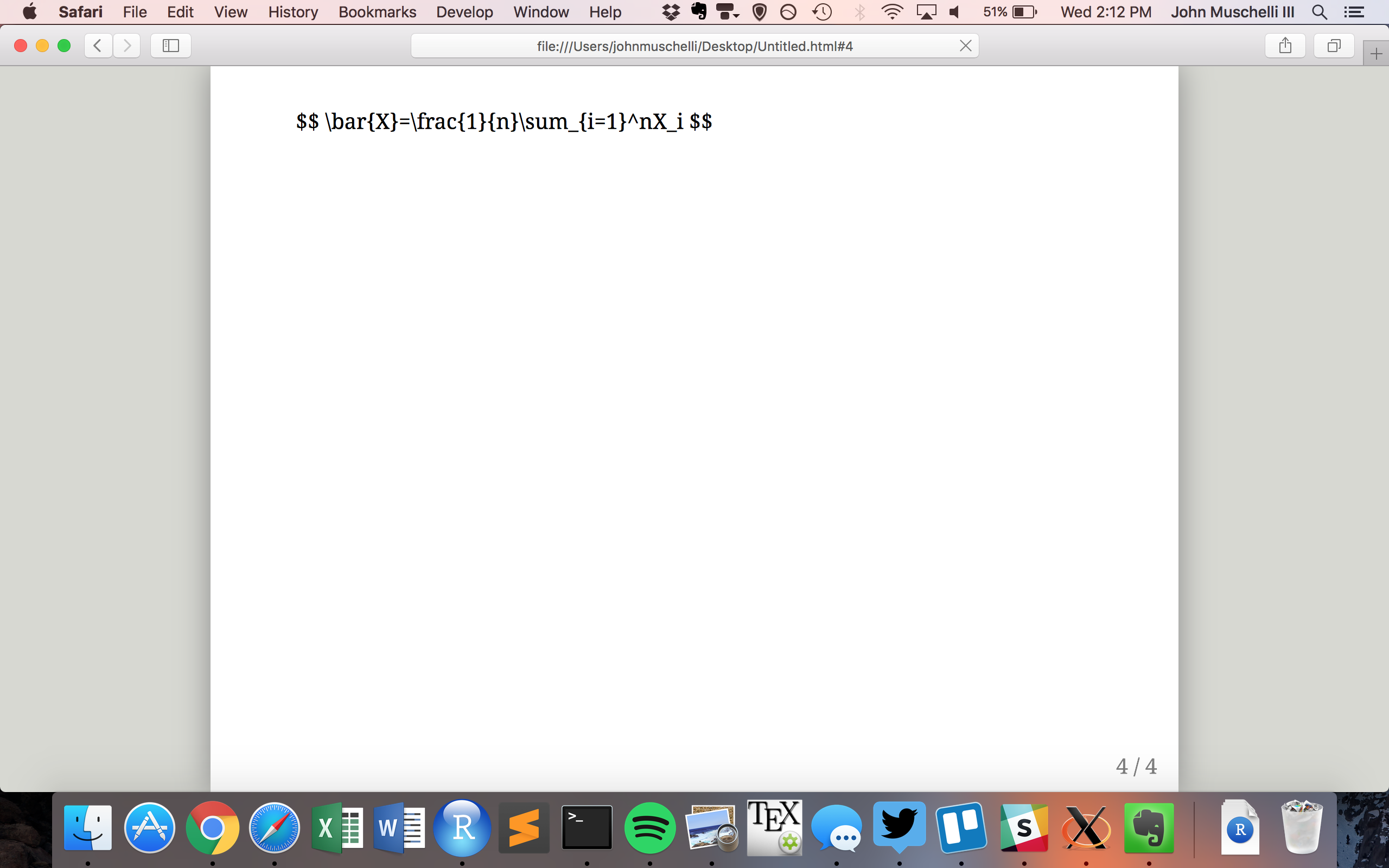This screenshot has width=1389, height=868.
Task: Open Sublime Text from the Dock
Action: 525,827
